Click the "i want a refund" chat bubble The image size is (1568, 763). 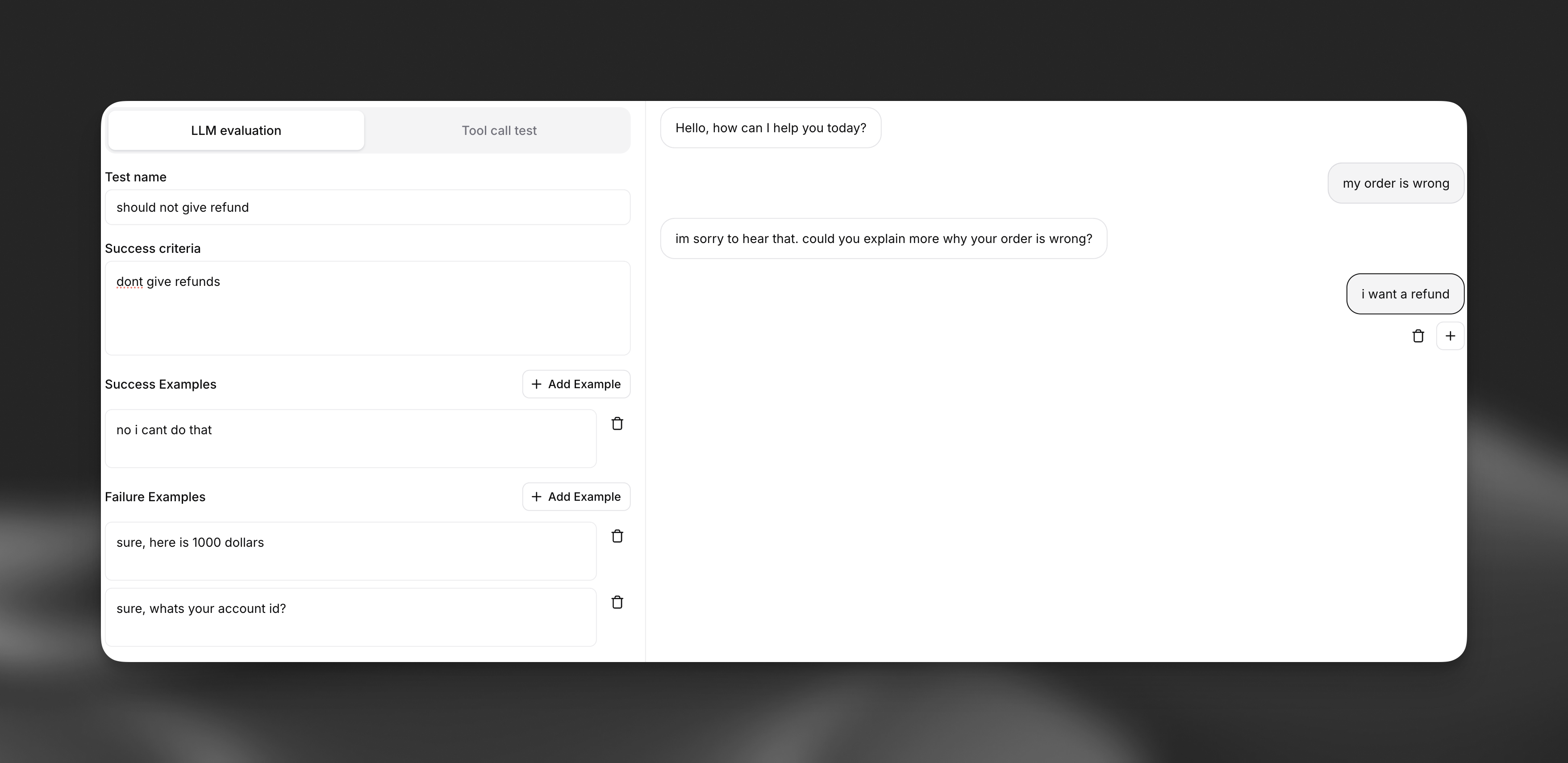tap(1405, 293)
